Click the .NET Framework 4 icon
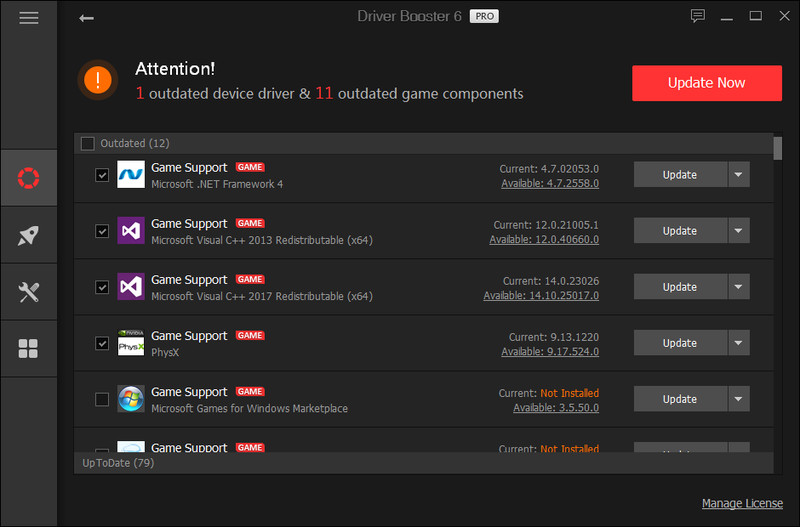 click(x=131, y=174)
